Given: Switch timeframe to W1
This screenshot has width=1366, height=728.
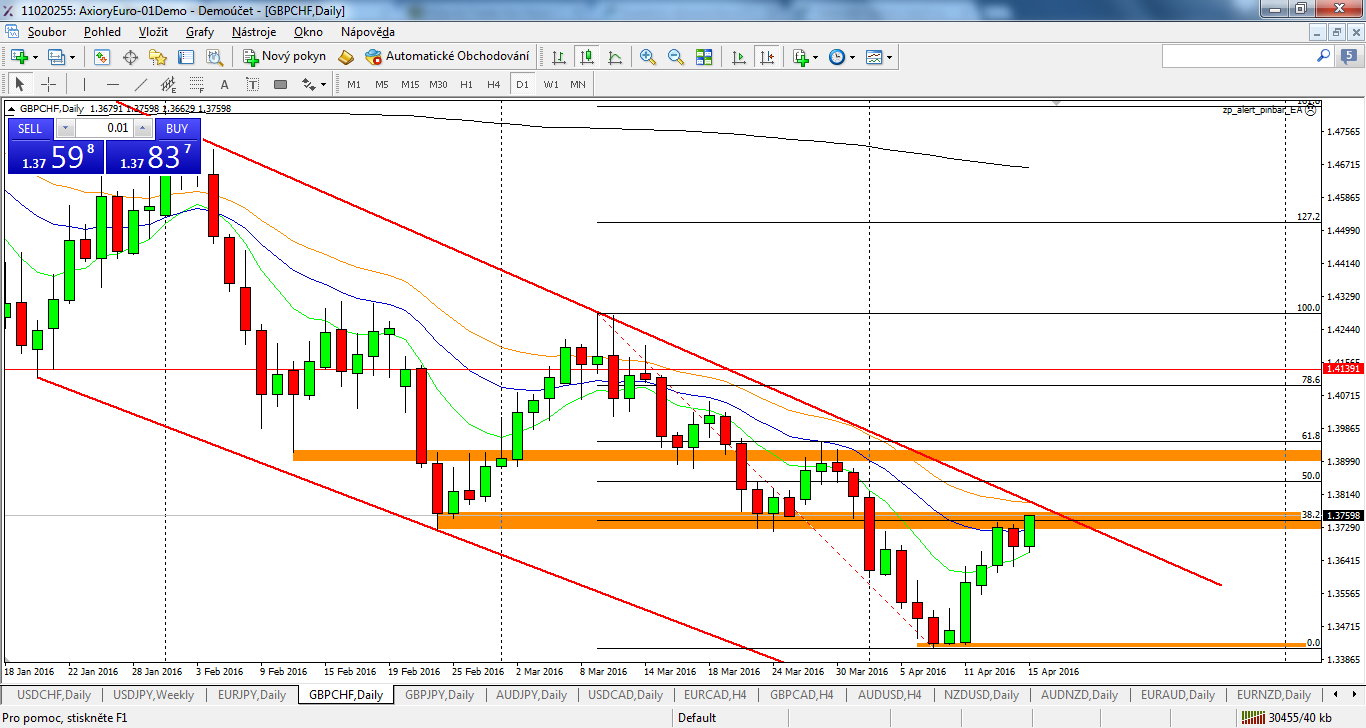Looking at the screenshot, I should [x=551, y=84].
